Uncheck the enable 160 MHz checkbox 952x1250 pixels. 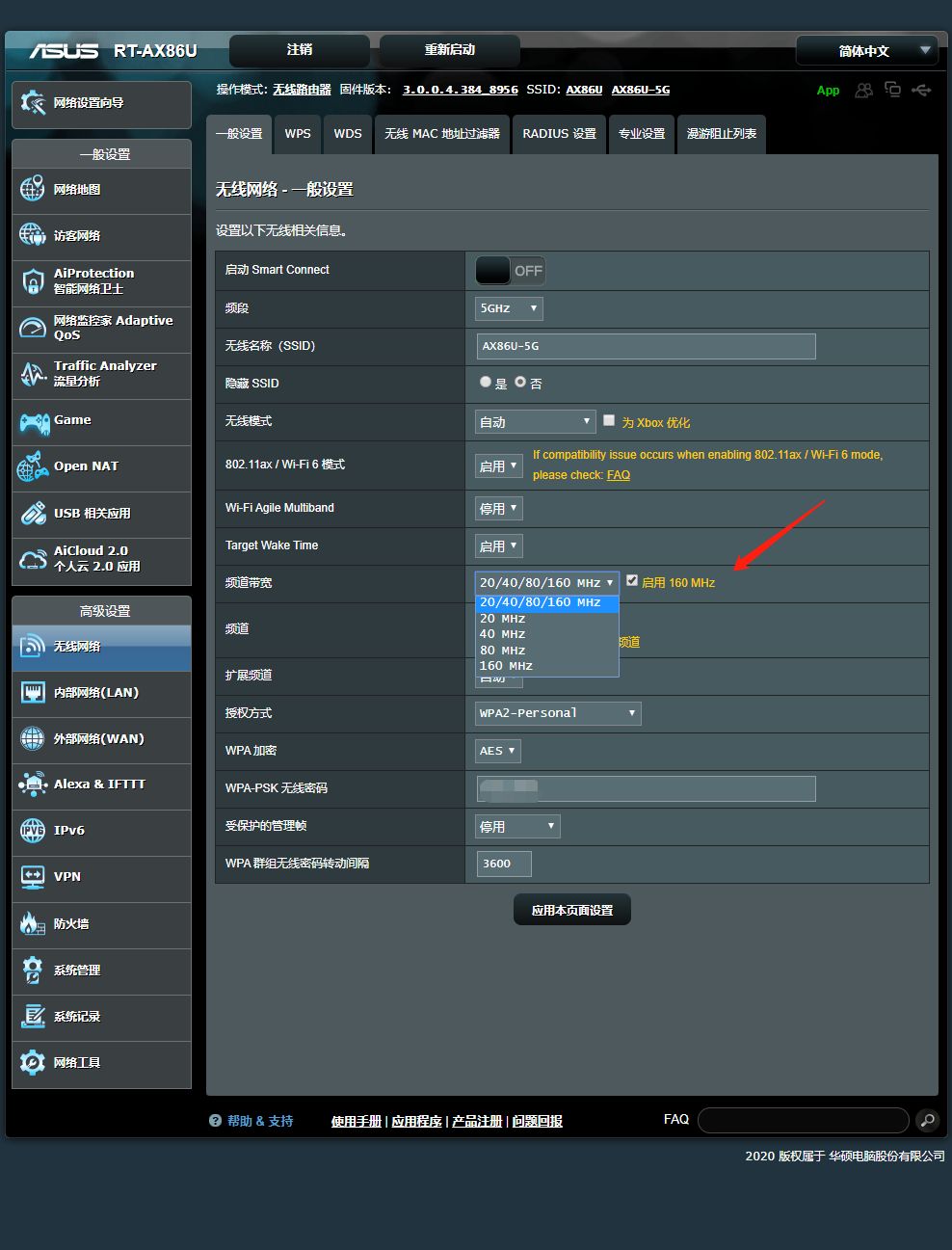pos(632,580)
